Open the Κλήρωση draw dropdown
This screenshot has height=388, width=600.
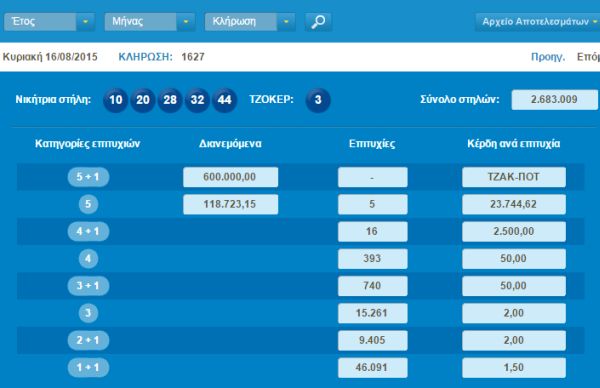pos(250,22)
